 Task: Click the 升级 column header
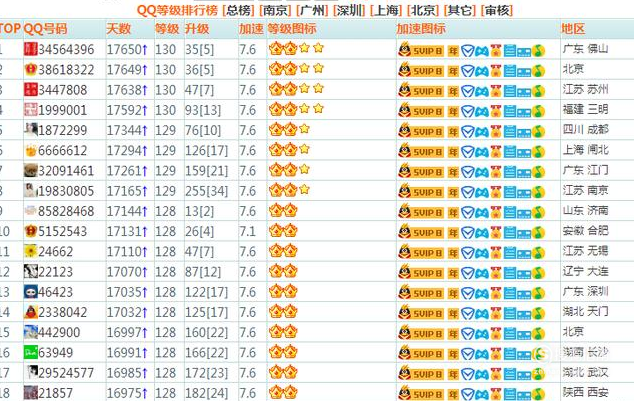point(197,29)
